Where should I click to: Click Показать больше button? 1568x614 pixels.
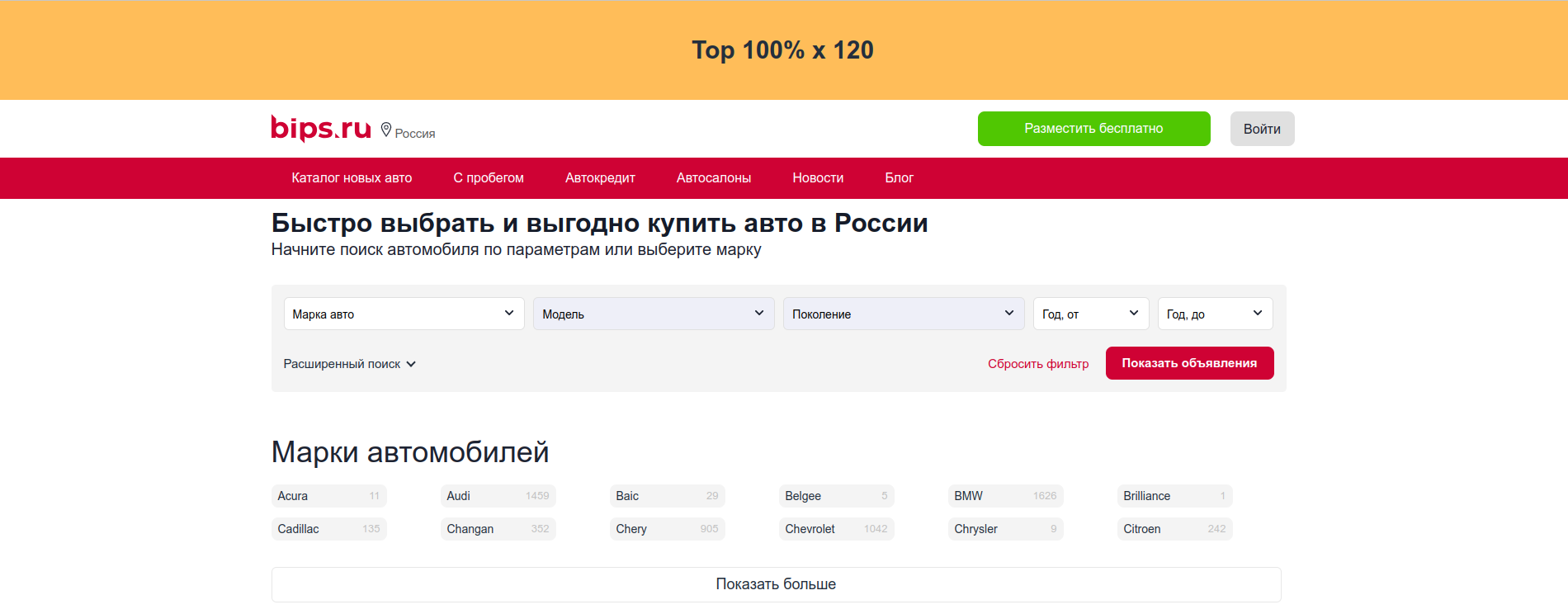pyautogui.click(x=777, y=584)
